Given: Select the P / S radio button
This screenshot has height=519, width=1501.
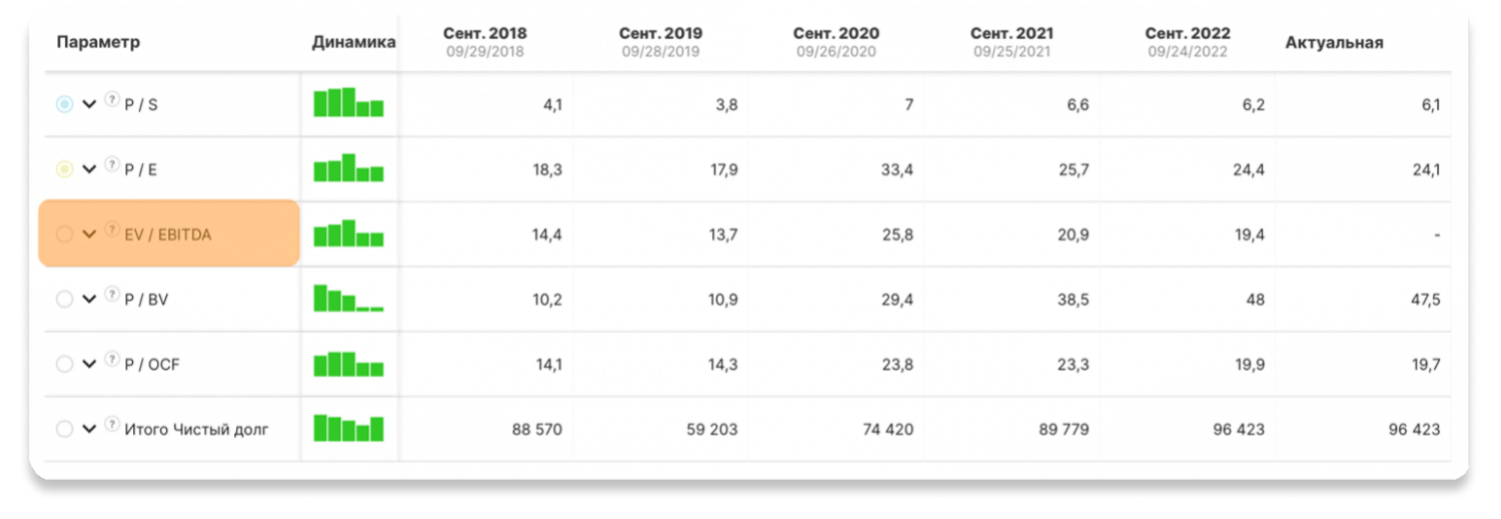Looking at the screenshot, I should tap(65, 104).
